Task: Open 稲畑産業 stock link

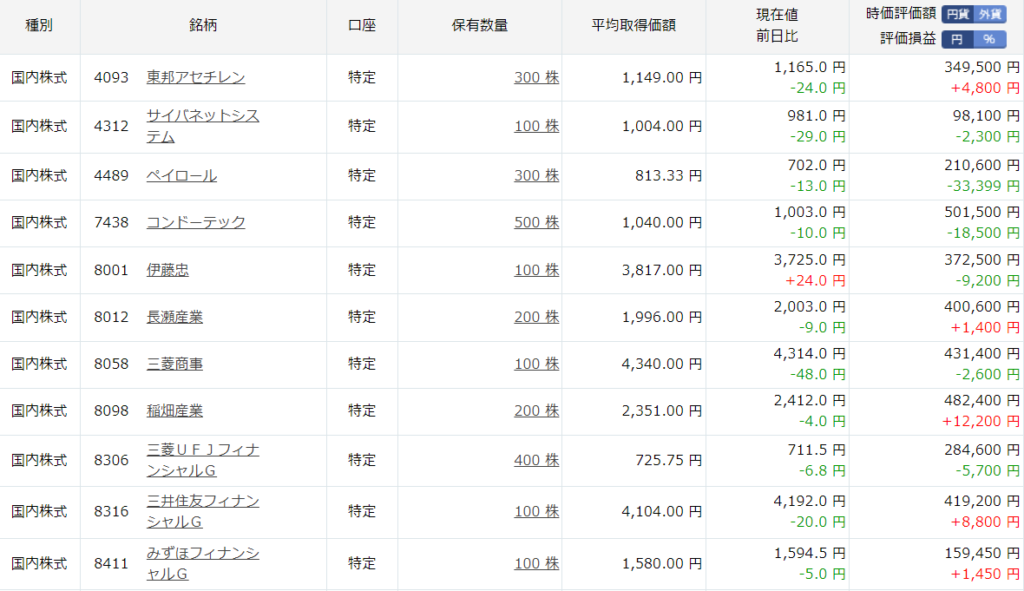Action: click(x=174, y=411)
